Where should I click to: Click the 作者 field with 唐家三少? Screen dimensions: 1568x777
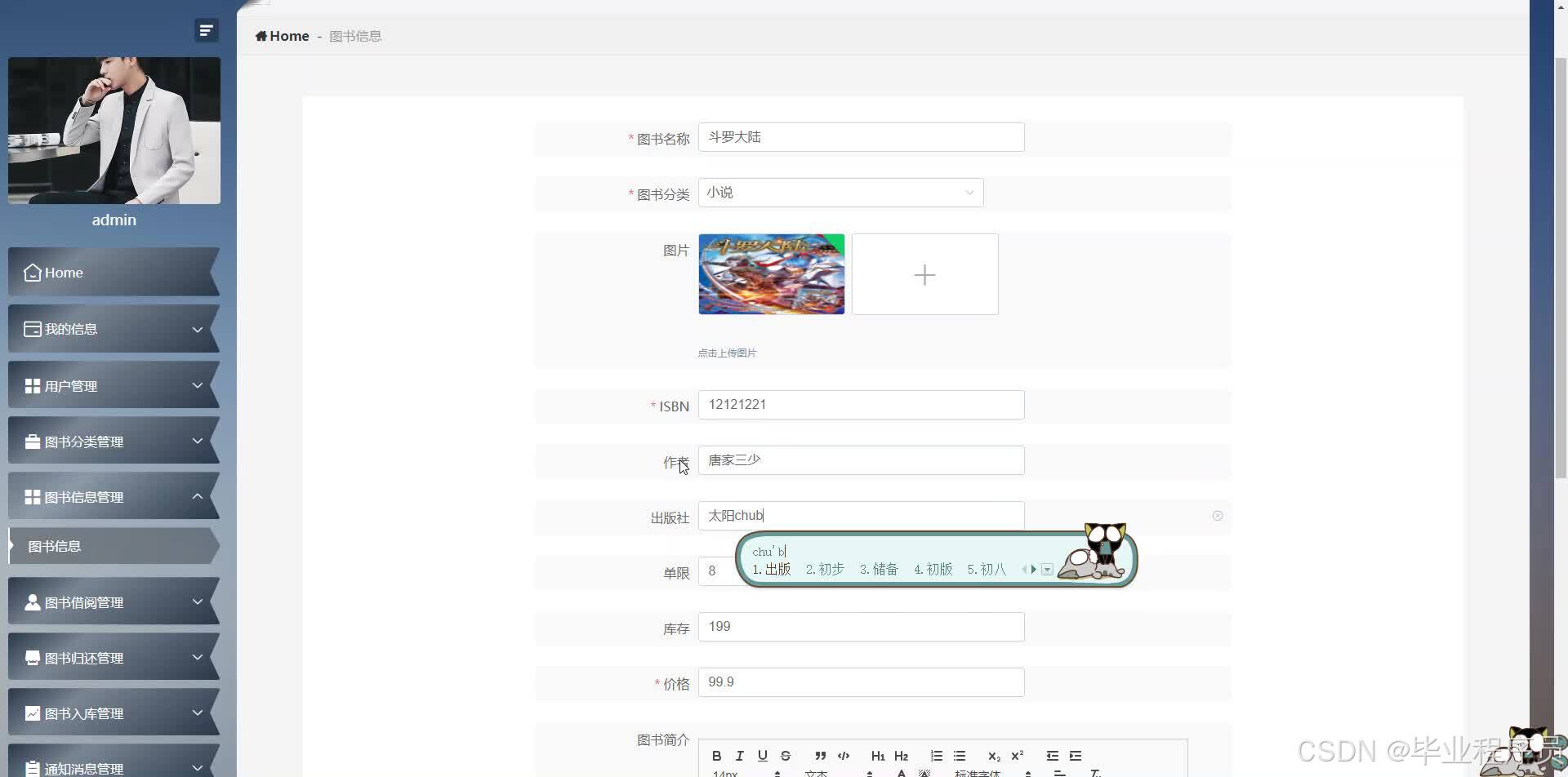(x=861, y=460)
